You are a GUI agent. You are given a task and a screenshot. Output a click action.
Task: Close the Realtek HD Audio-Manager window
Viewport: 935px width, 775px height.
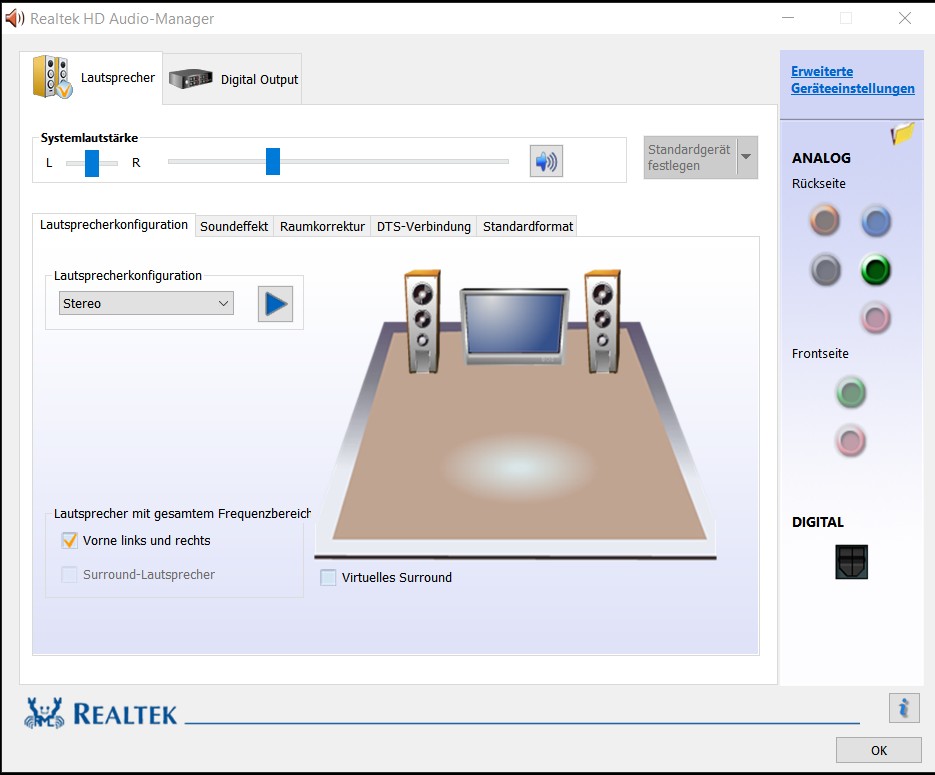pos(905,18)
